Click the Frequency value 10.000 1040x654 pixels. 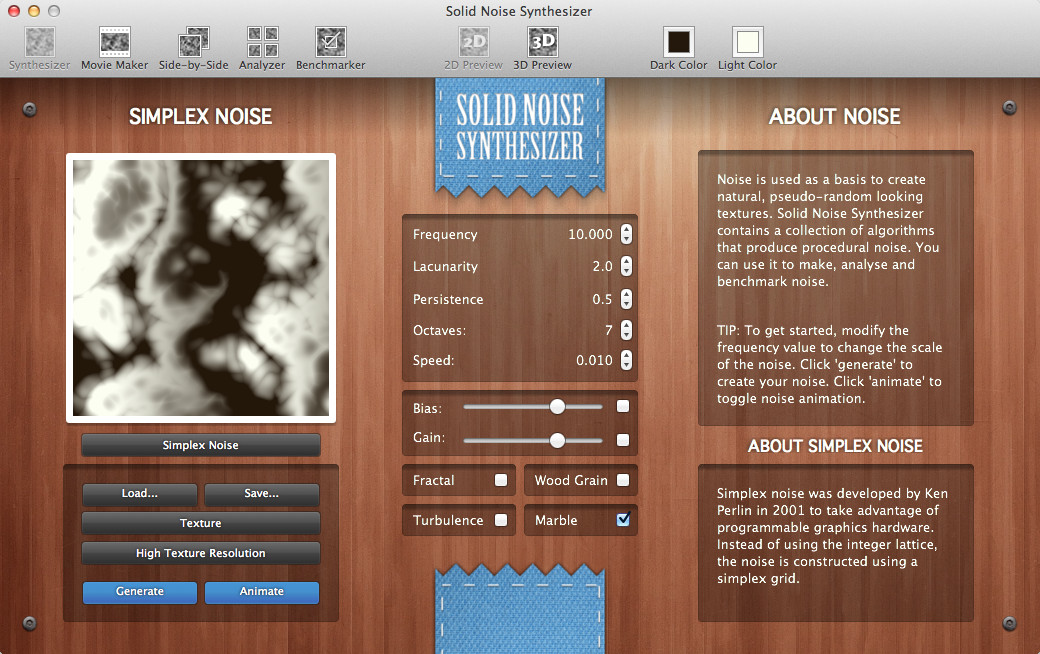click(x=590, y=234)
